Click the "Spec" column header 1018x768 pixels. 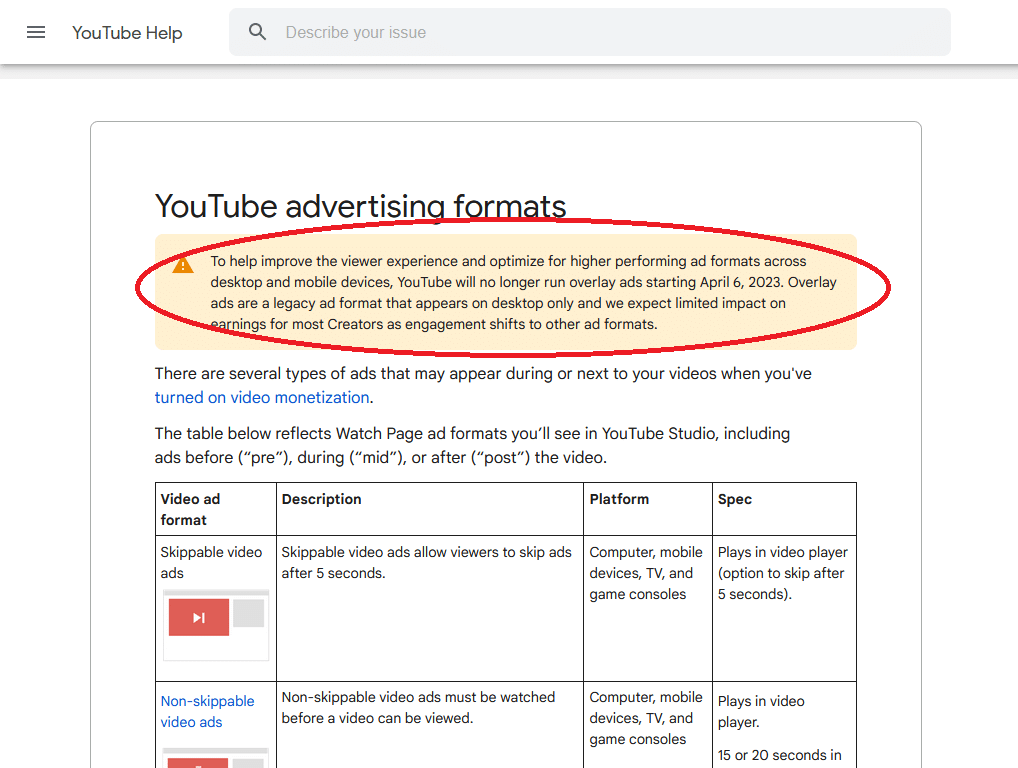click(x=735, y=499)
